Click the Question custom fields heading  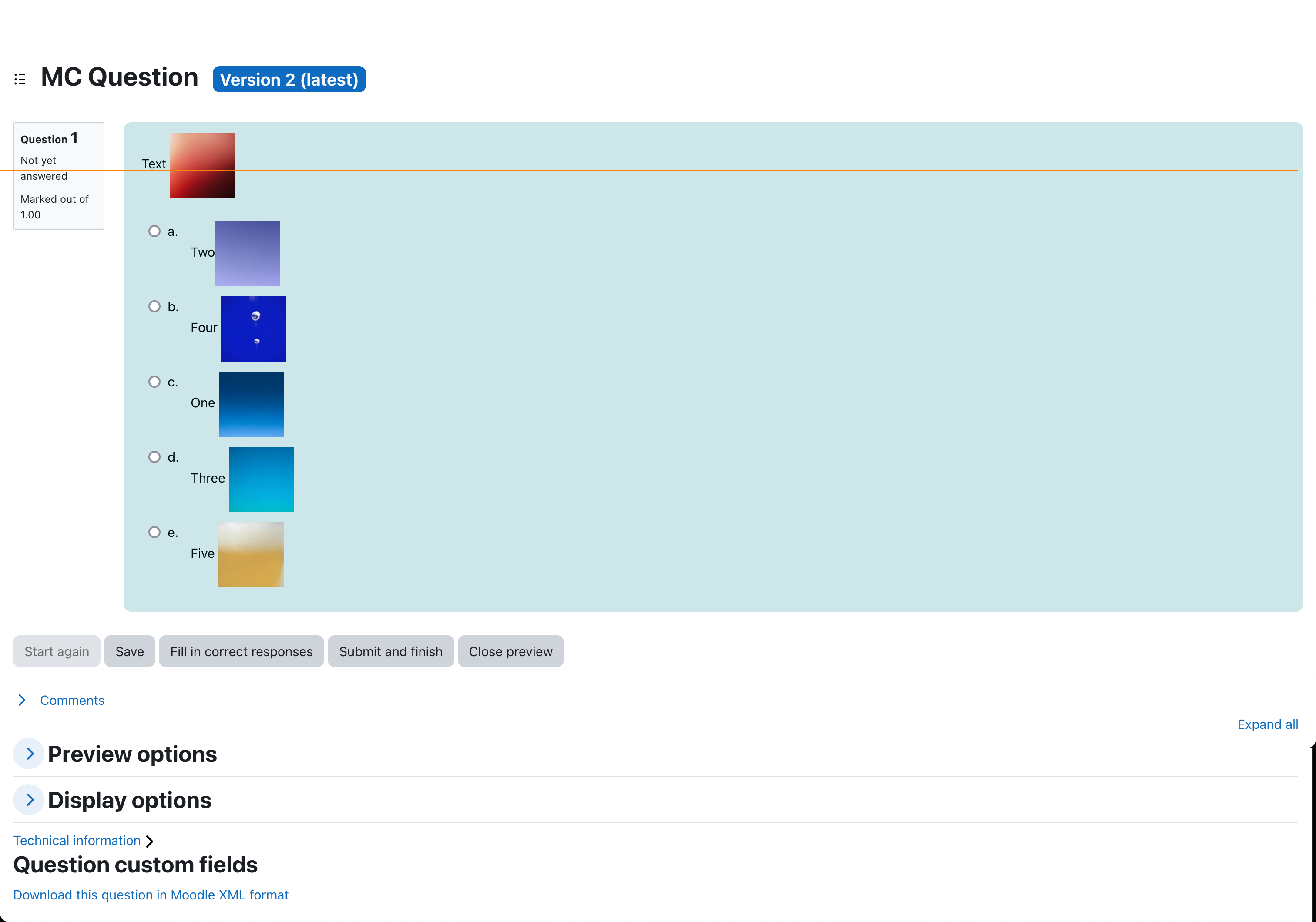(x=135, y=865)
